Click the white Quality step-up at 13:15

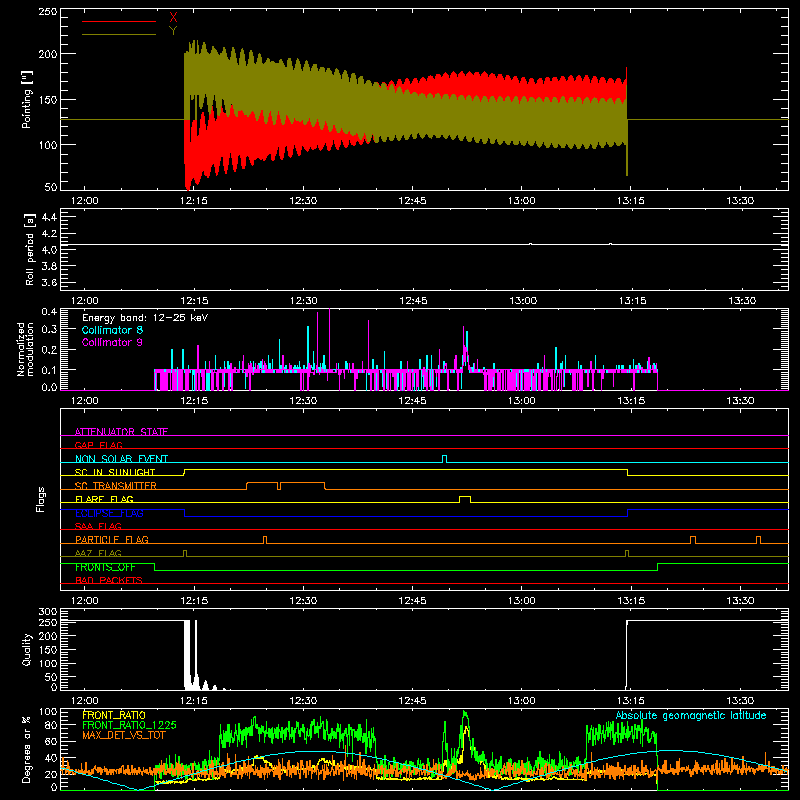[627, 654]
